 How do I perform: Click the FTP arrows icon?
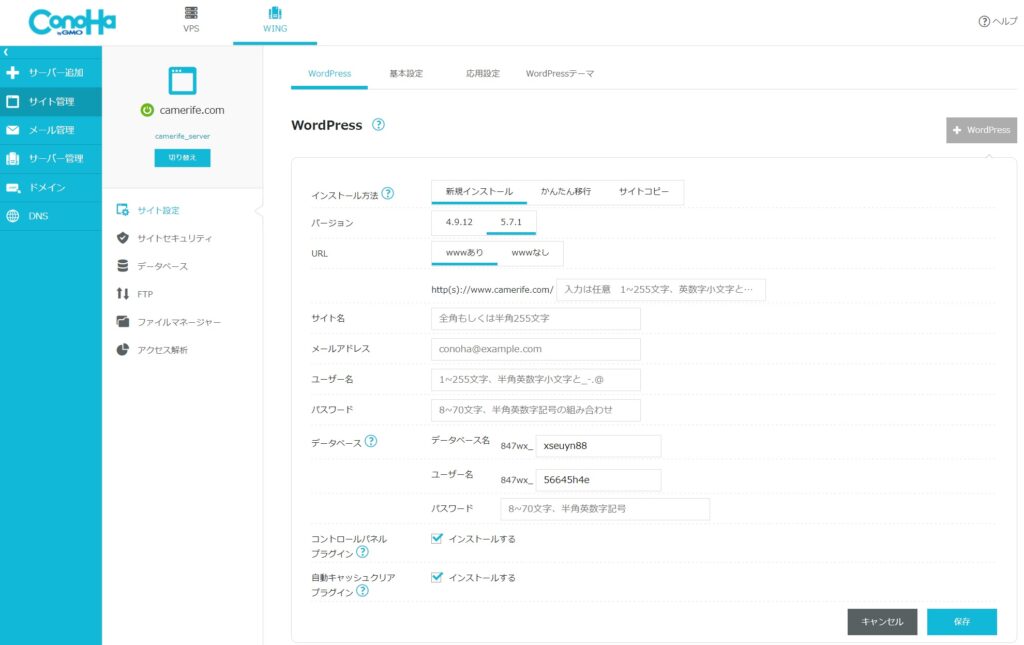pyautogui.click(x=122, y=294)
